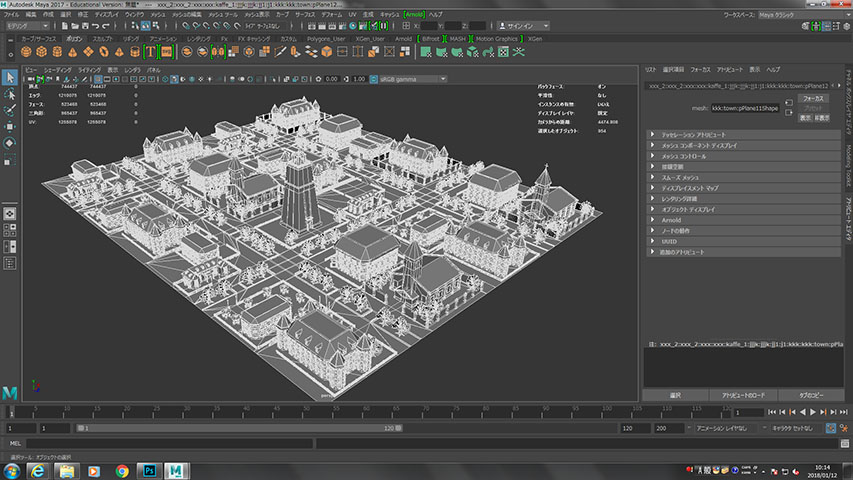Viewport: 853px width, 480px height.
Task: Launch Google Chrome from the taskbar
Action: pos(122,469)
